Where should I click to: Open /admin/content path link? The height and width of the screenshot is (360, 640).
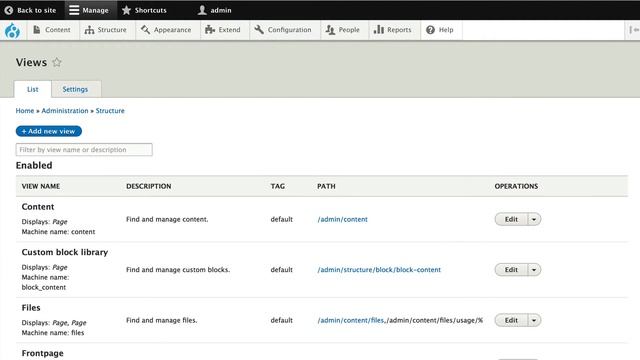point(342,219)
